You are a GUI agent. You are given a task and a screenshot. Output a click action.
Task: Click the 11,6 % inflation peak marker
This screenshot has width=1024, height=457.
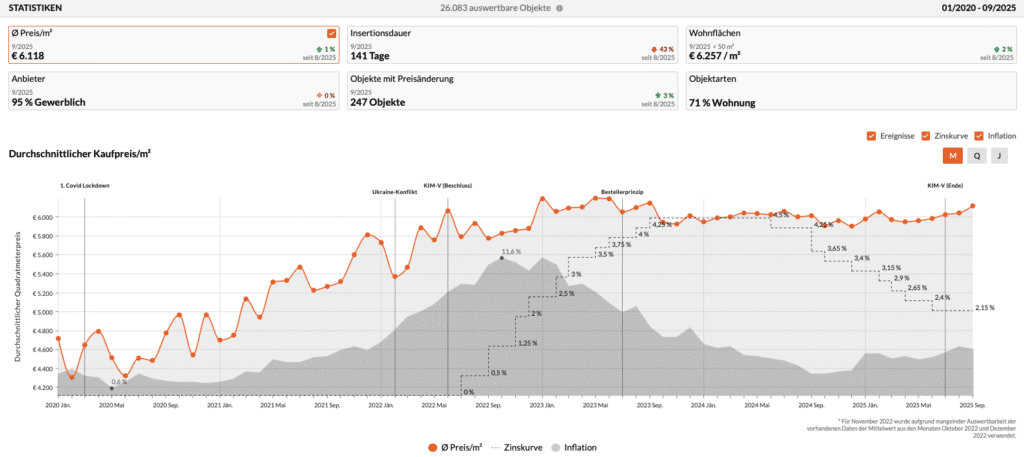pyautogui.click(x=501, y=258)
